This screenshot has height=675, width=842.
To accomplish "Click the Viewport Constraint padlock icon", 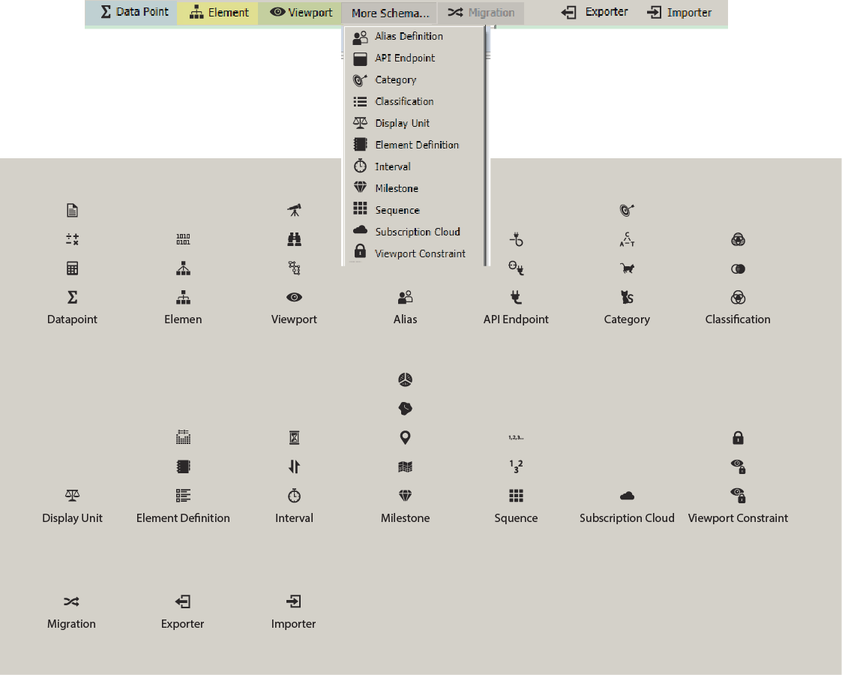I will click(738, 495).
